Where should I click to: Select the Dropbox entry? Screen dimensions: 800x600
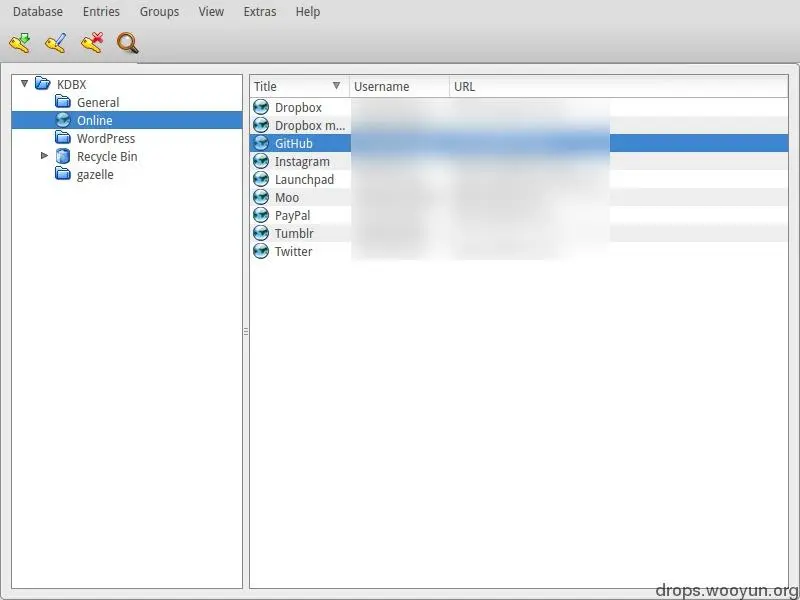click(519, 107)
